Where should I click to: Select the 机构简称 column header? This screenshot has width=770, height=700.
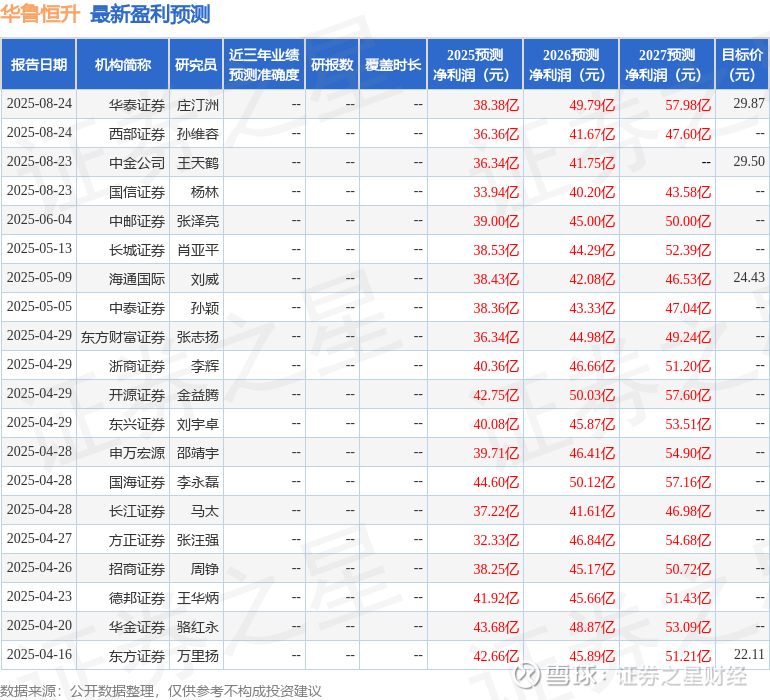123,64
